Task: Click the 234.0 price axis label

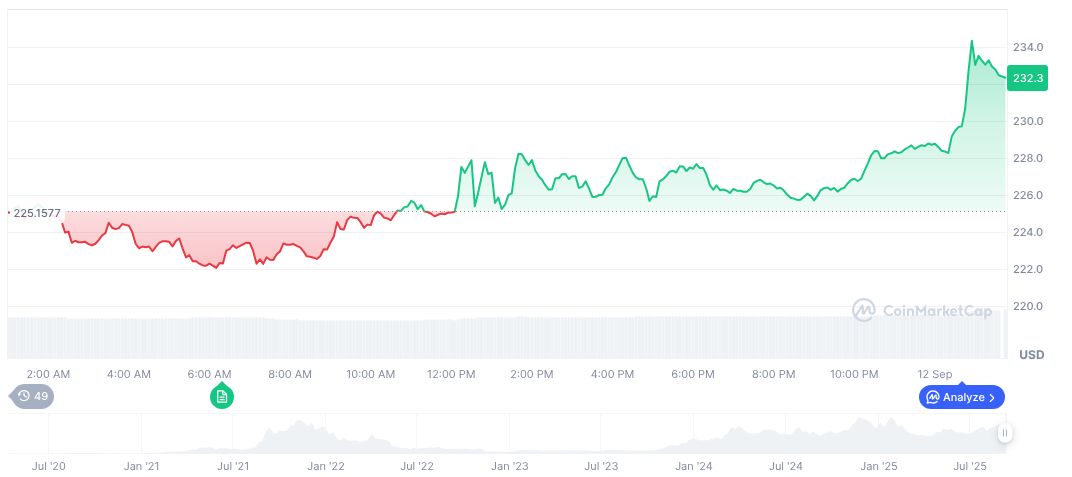Action: pyautogui.click(x=1028, y=47)
